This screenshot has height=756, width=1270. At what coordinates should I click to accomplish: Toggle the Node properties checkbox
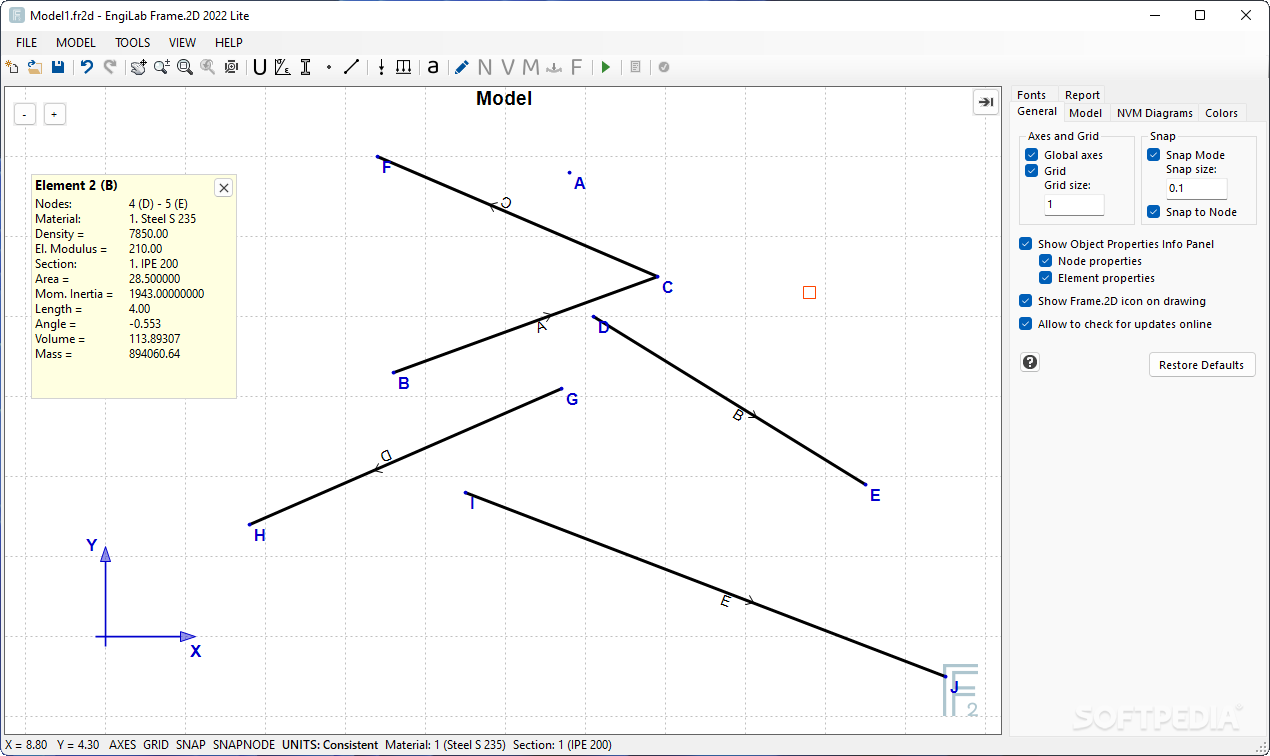pos(1046,261)
